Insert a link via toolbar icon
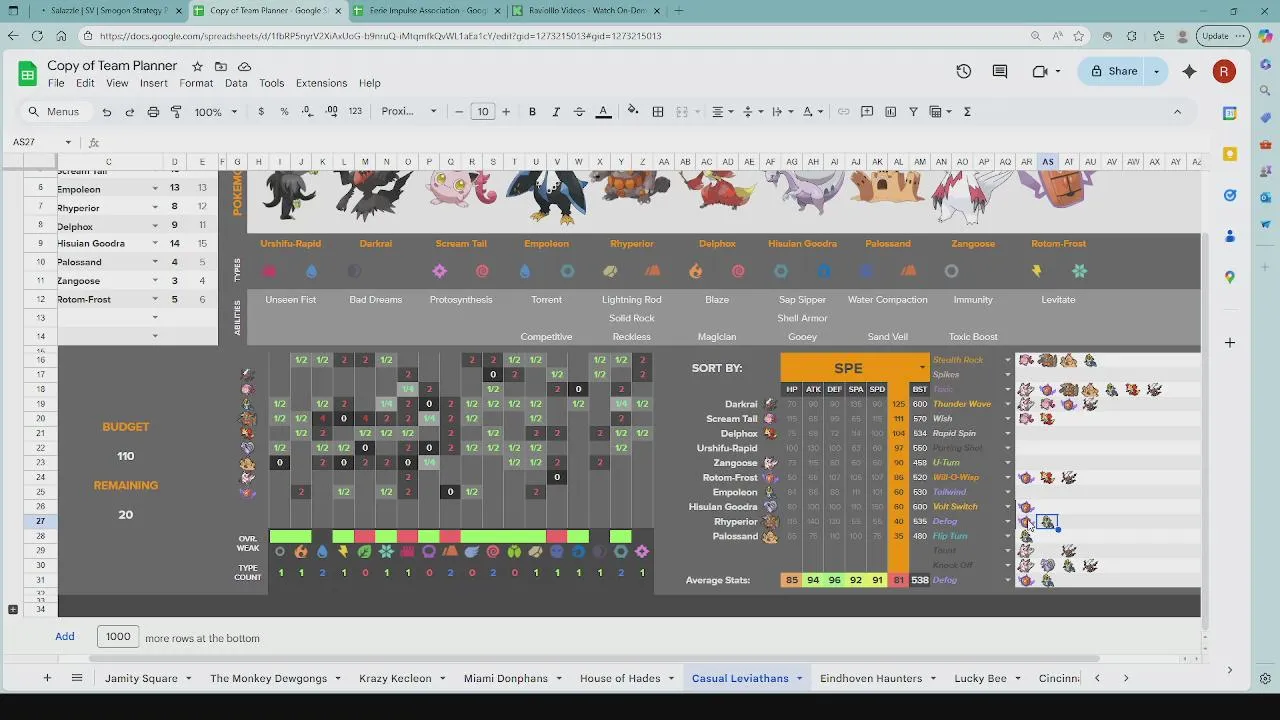This screenshot has height=720, width=1280. (x=843, y=112)
